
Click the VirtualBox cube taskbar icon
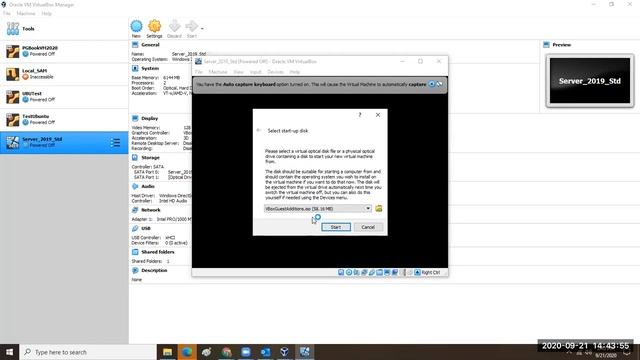coord(285,352)
